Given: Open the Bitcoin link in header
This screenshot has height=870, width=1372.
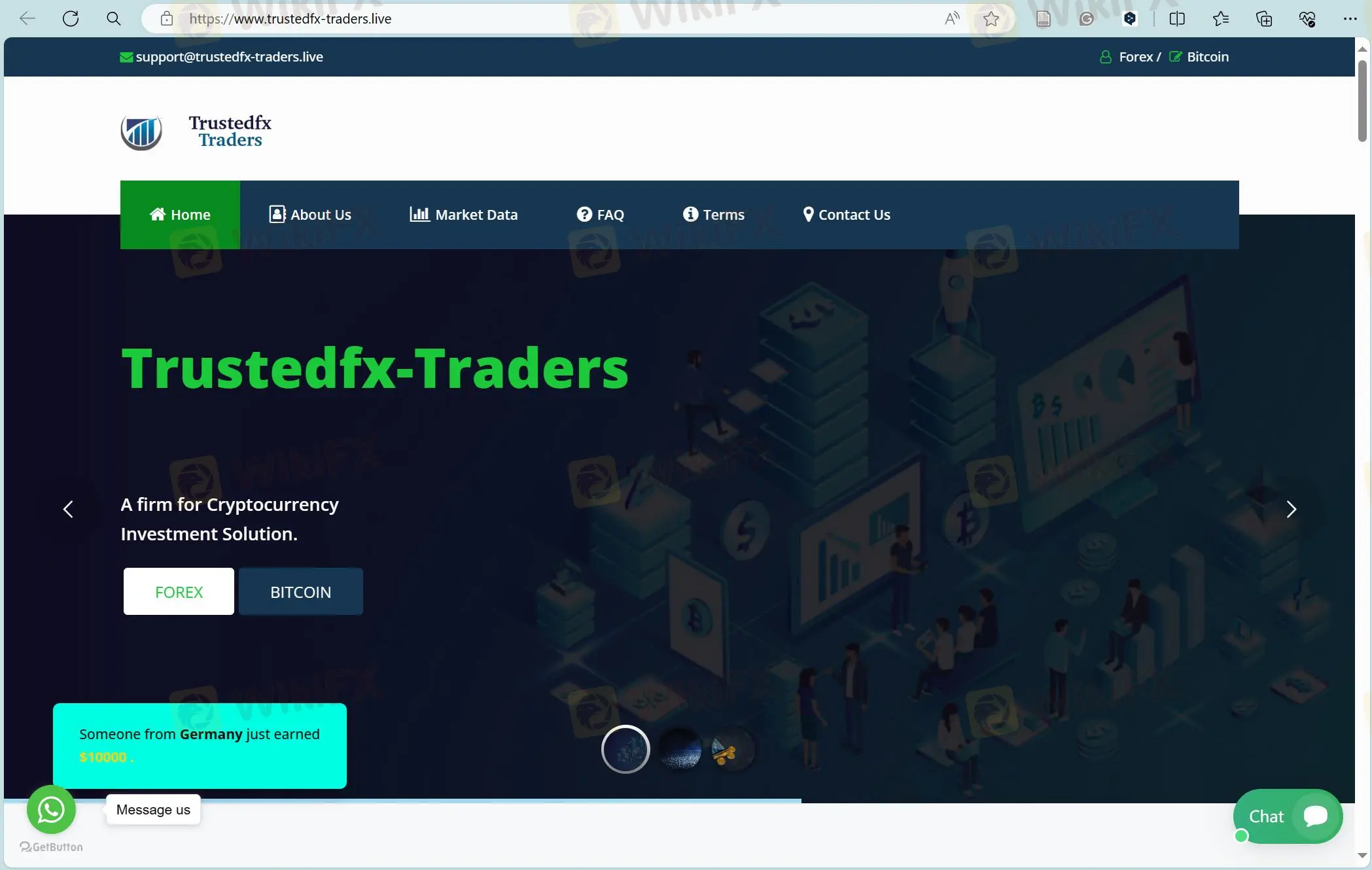Looking at the screenshot, I should pos(1208,56).
